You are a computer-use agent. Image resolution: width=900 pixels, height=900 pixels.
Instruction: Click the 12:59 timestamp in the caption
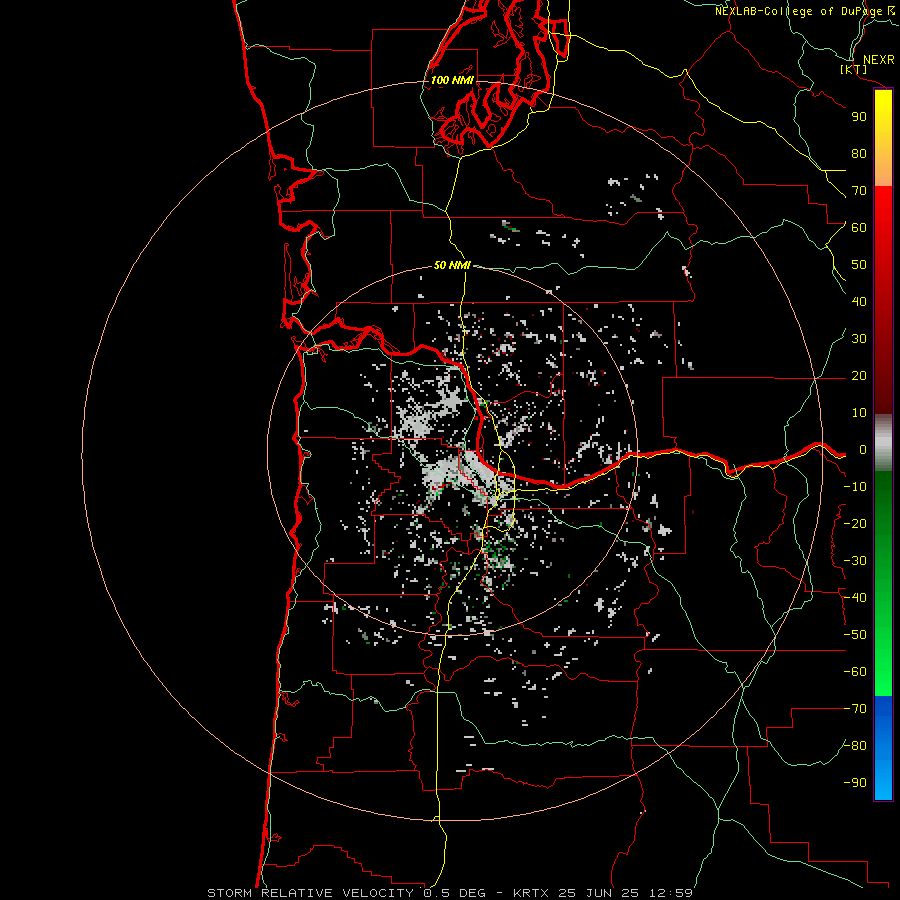pos(670,893)
